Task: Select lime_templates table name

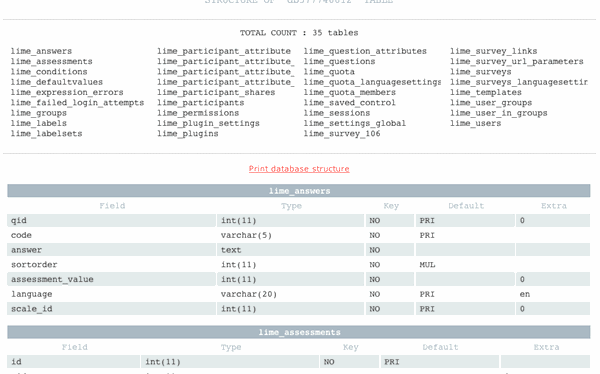Action: [486, 93]
